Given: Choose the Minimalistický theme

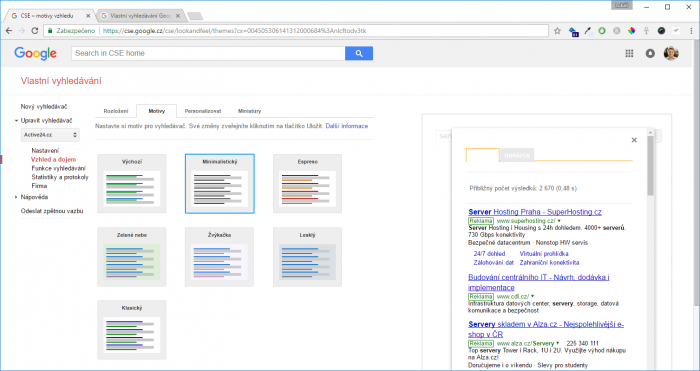Looking at the screenshot, I should pos(220,183).
